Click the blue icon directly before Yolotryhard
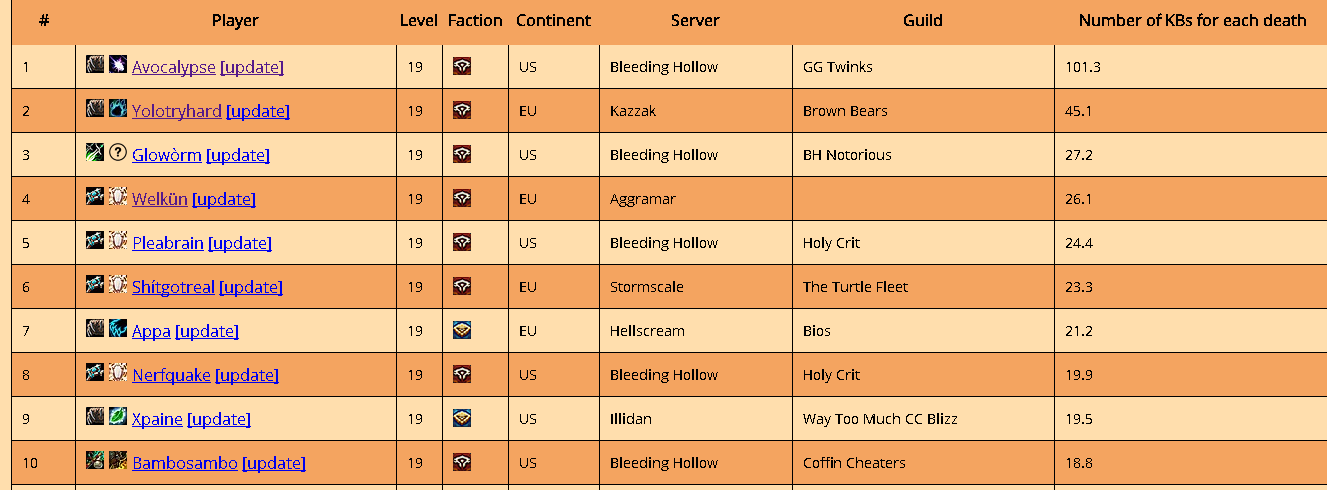The height and width of the screenshot is (490, 1327). pyautogui.click(x=118, y=110)
